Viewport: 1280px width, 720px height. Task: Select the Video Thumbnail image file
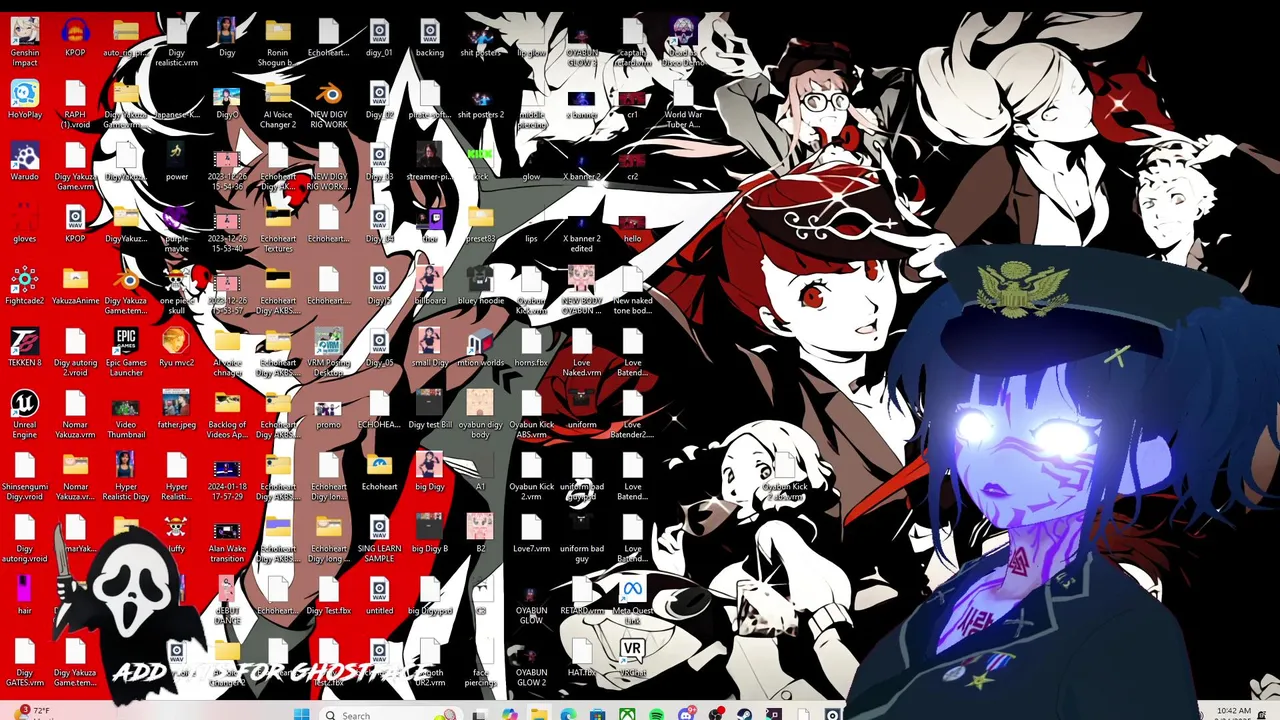(x=126, y=415)
